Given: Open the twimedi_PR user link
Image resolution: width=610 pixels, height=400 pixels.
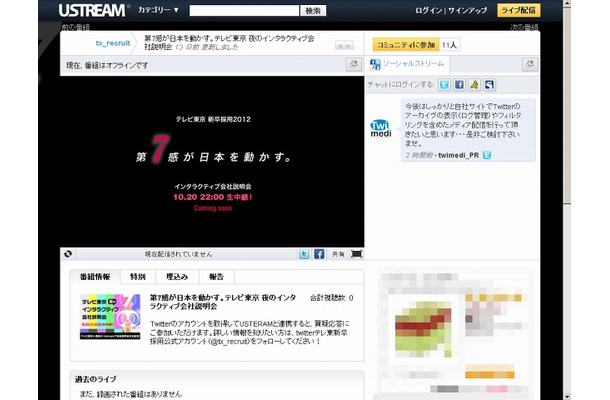Looking at the screenshot, I should [x=458, y=155].
